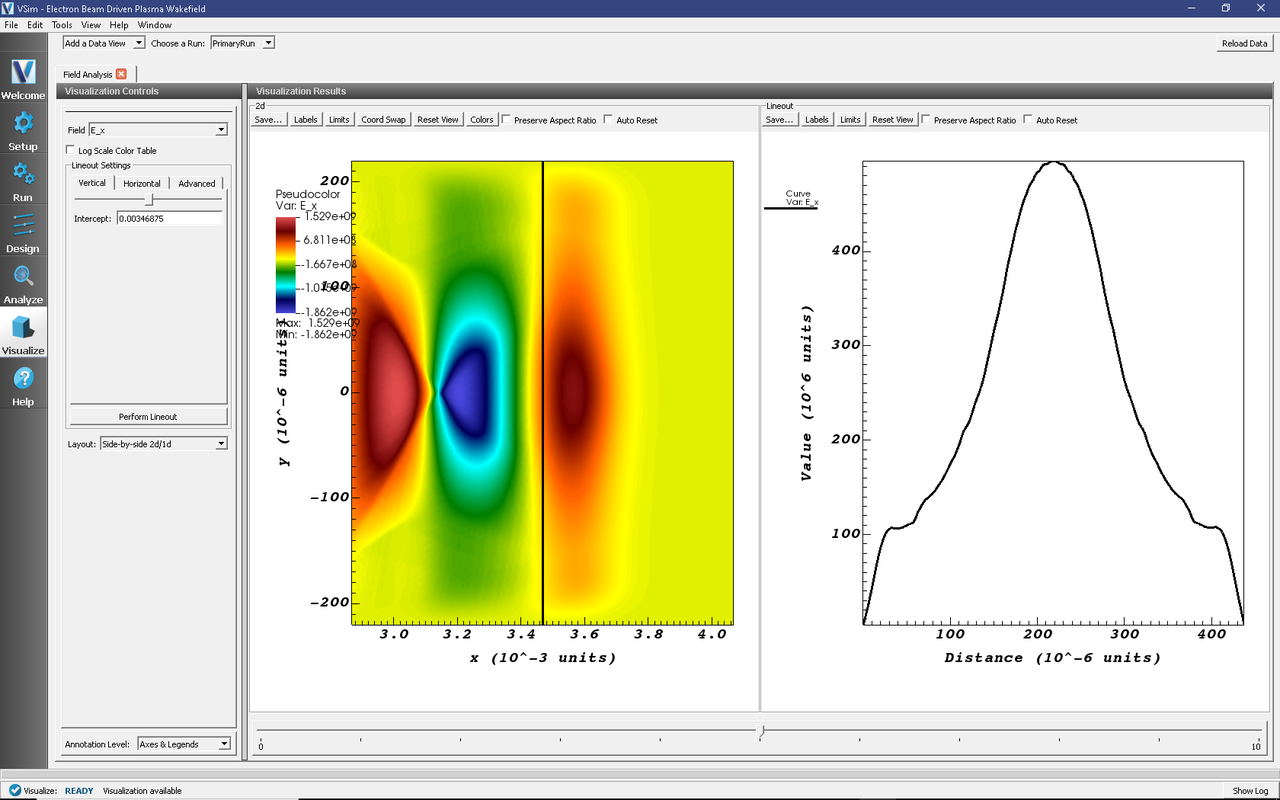Click the lineout intercept slider handle
Screen dimensions: 1280x800
151,200
